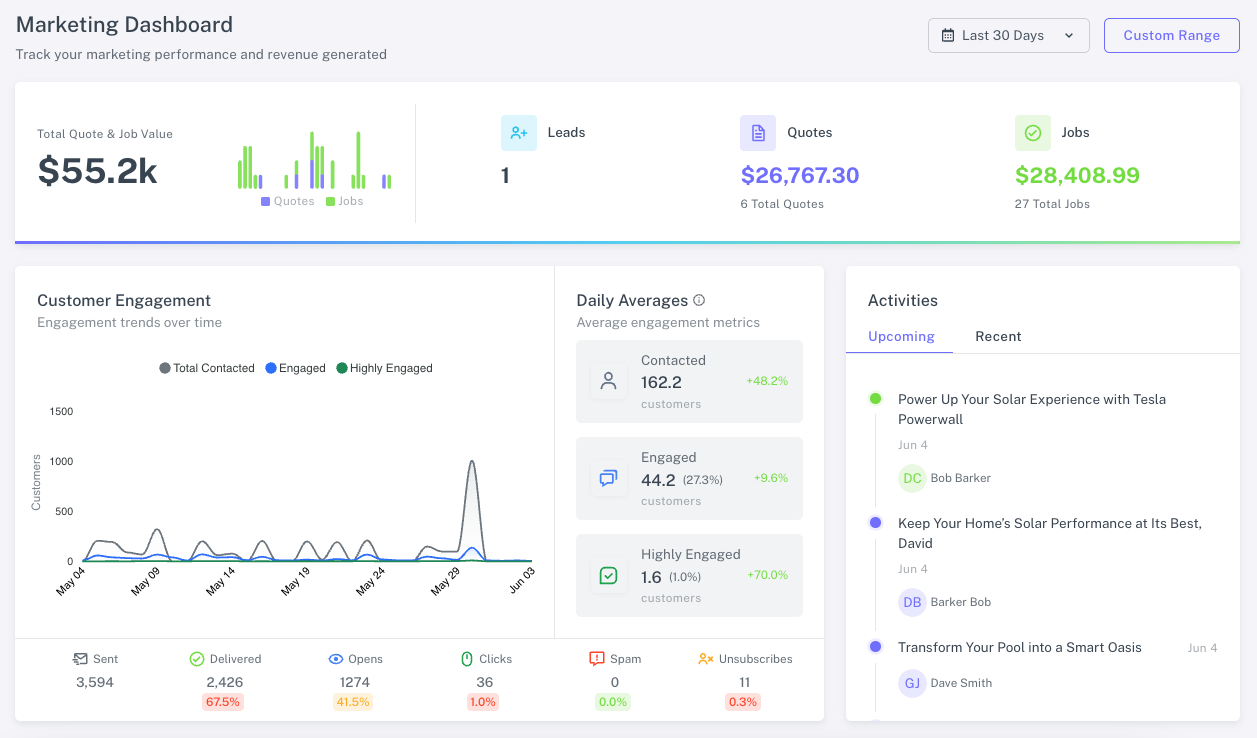
Task: Click the Quotes document icon
Action: pos(758,133)
